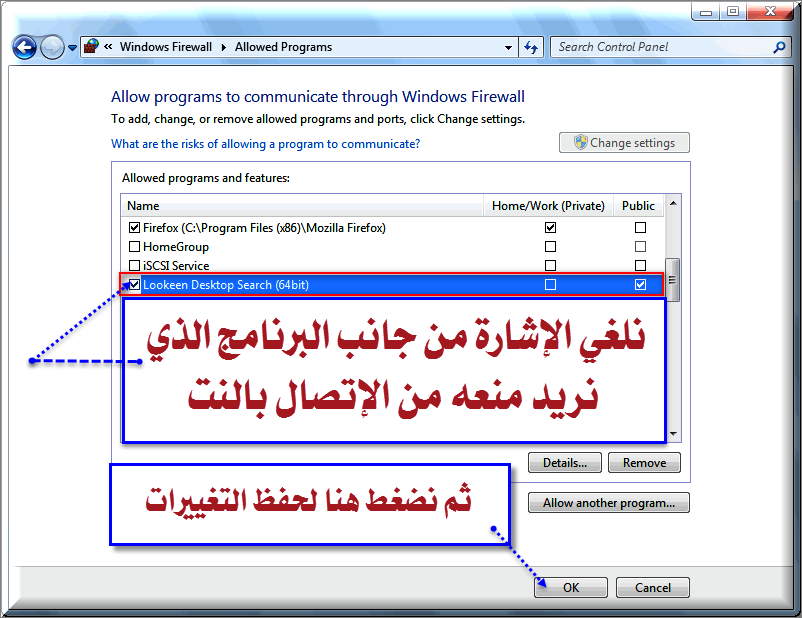Open the risks of allowing a program link
The width and height of the screenshot is (802, 618).
(265, 144)
